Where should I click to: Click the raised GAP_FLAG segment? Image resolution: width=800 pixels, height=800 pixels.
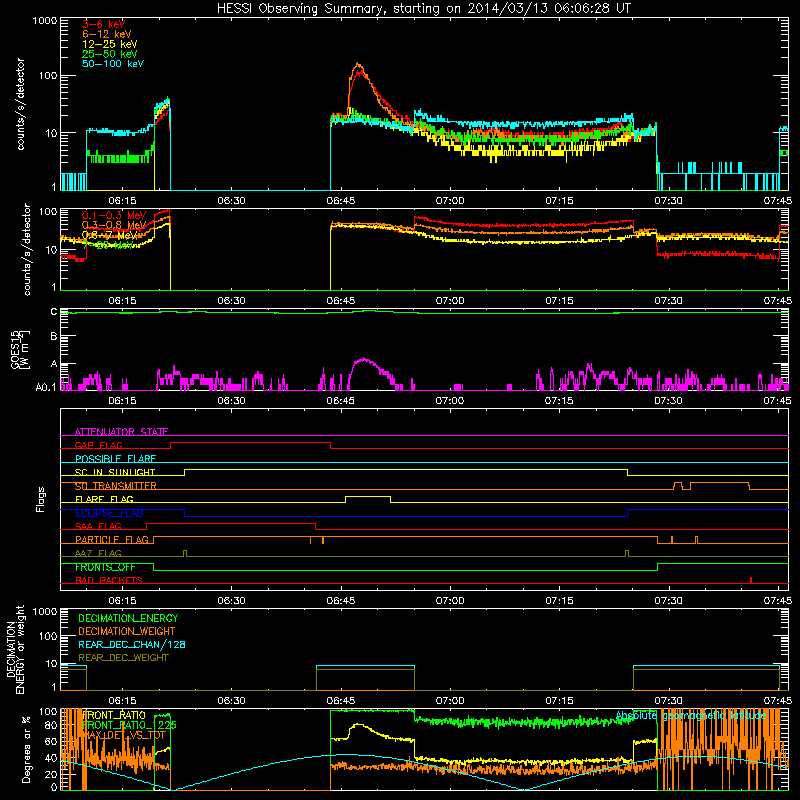(251, 442)
